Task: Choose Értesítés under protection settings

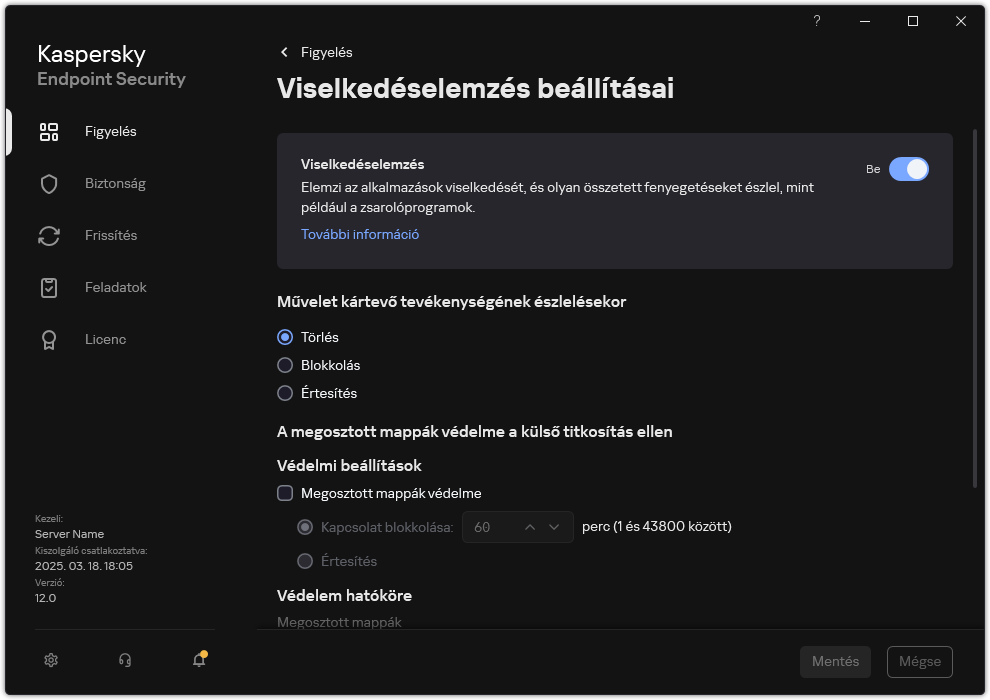Action: (305, 561)
